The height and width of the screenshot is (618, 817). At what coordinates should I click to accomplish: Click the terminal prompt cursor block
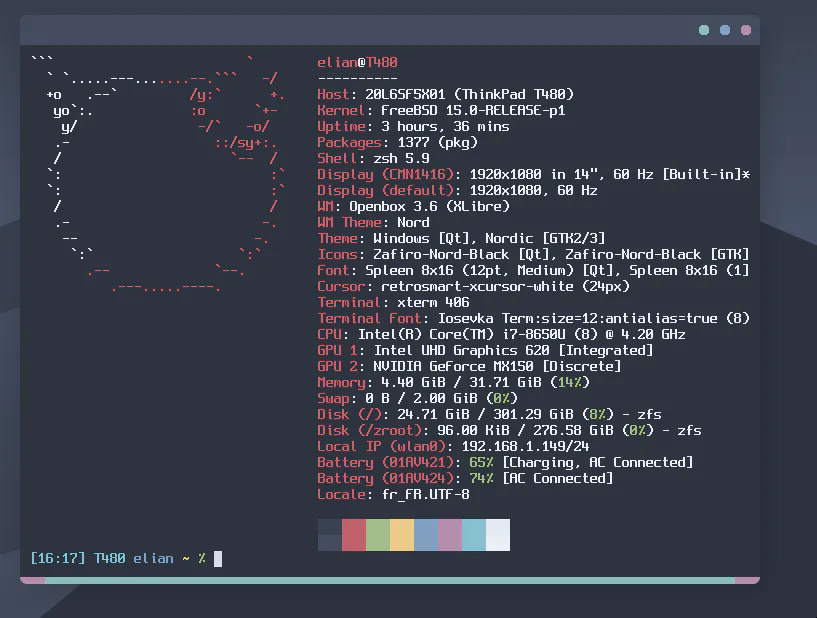[x=218, y=559]
